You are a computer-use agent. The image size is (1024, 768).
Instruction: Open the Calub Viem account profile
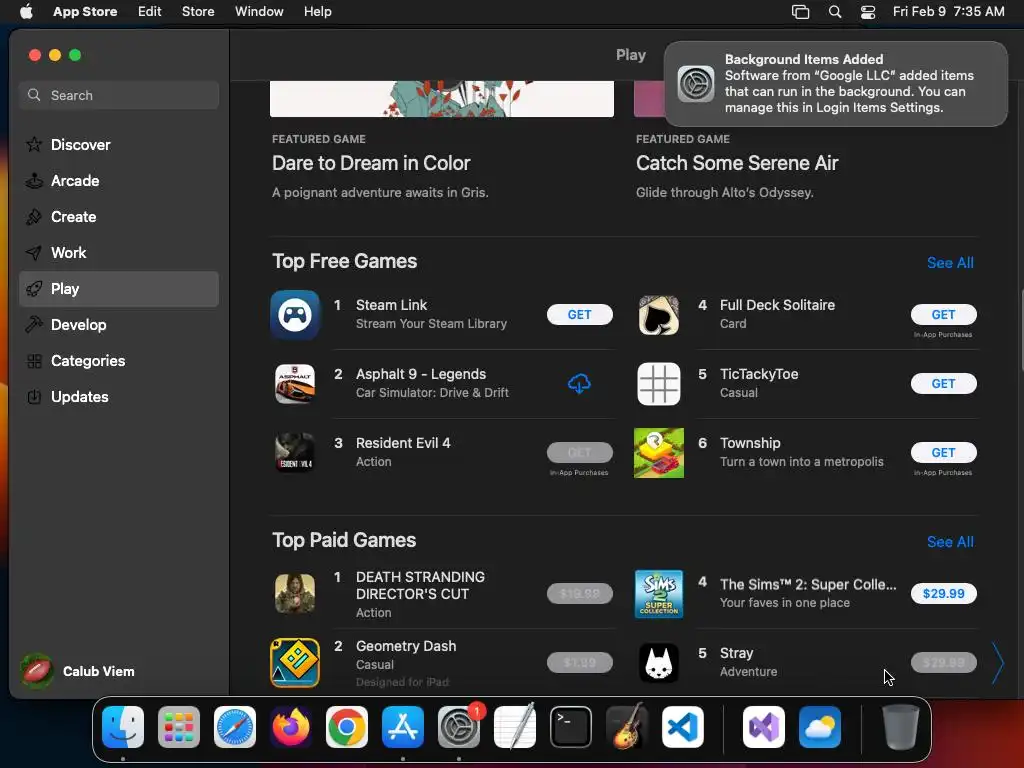point(78,671)
